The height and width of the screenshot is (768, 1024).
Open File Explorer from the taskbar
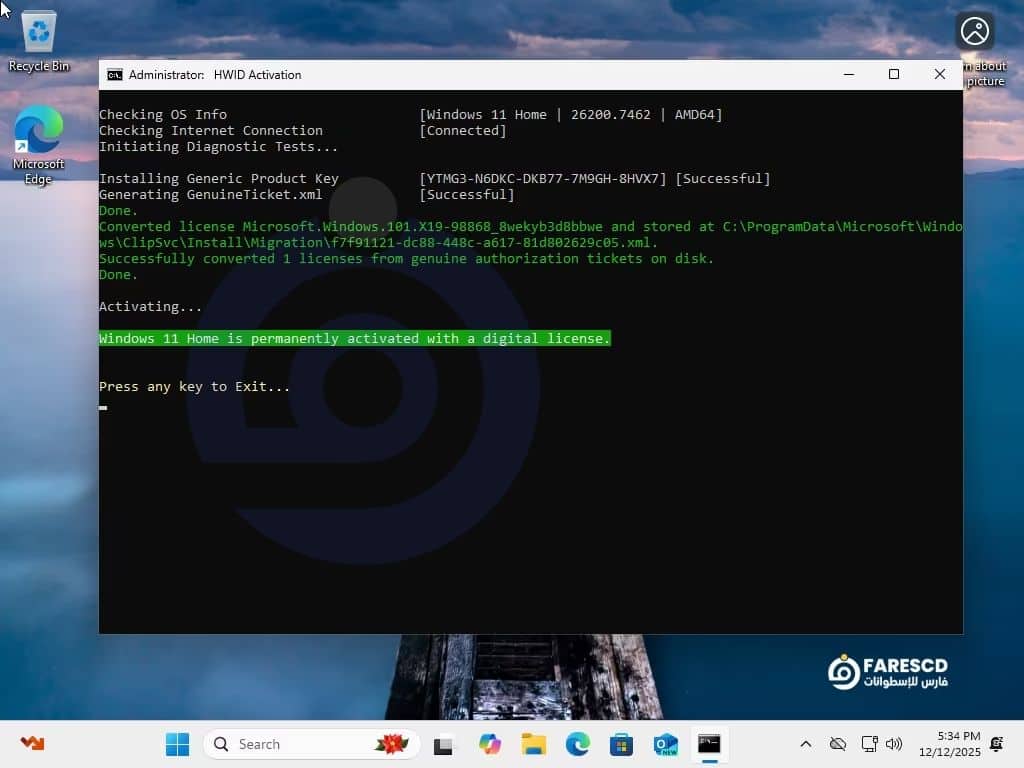(533, 744)
